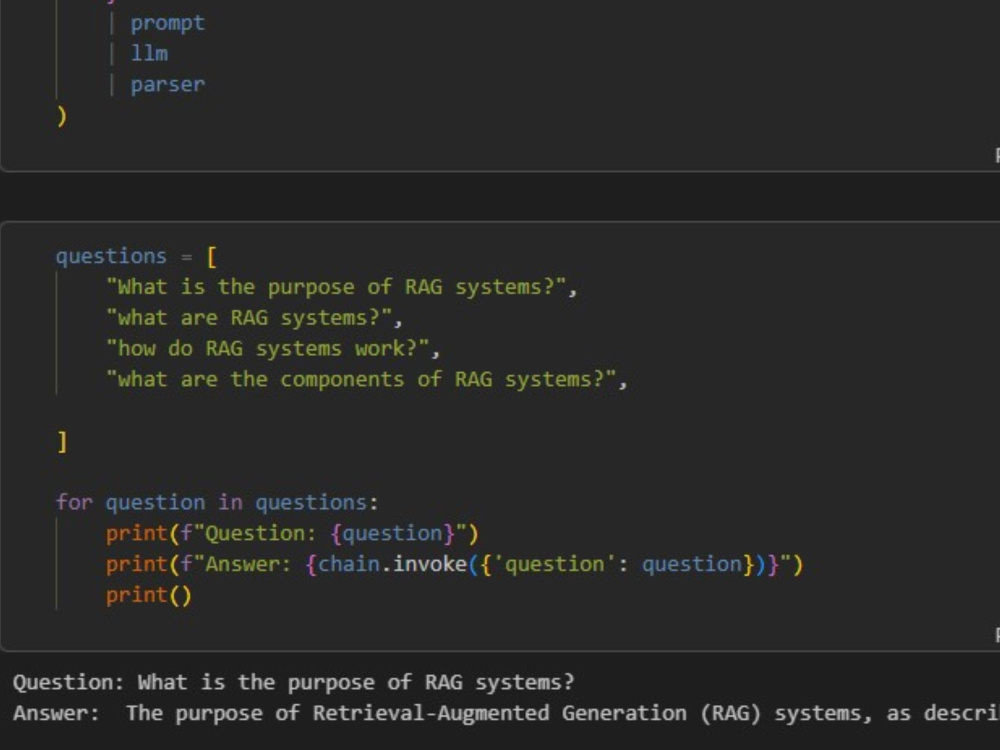Click the string "what are RAG systems?"

(249, 318)
